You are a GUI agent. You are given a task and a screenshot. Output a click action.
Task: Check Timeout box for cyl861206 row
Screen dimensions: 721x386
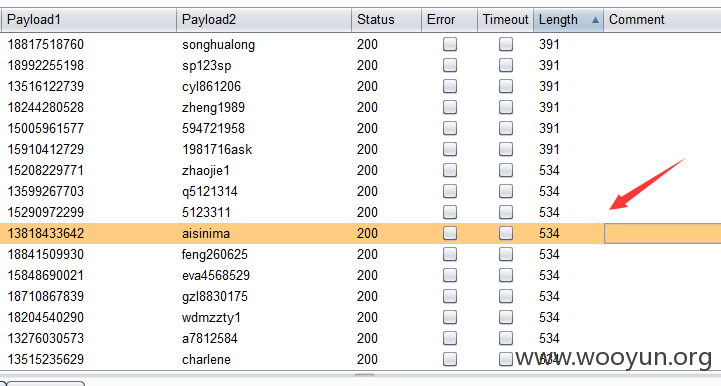(x=506, y=86)
